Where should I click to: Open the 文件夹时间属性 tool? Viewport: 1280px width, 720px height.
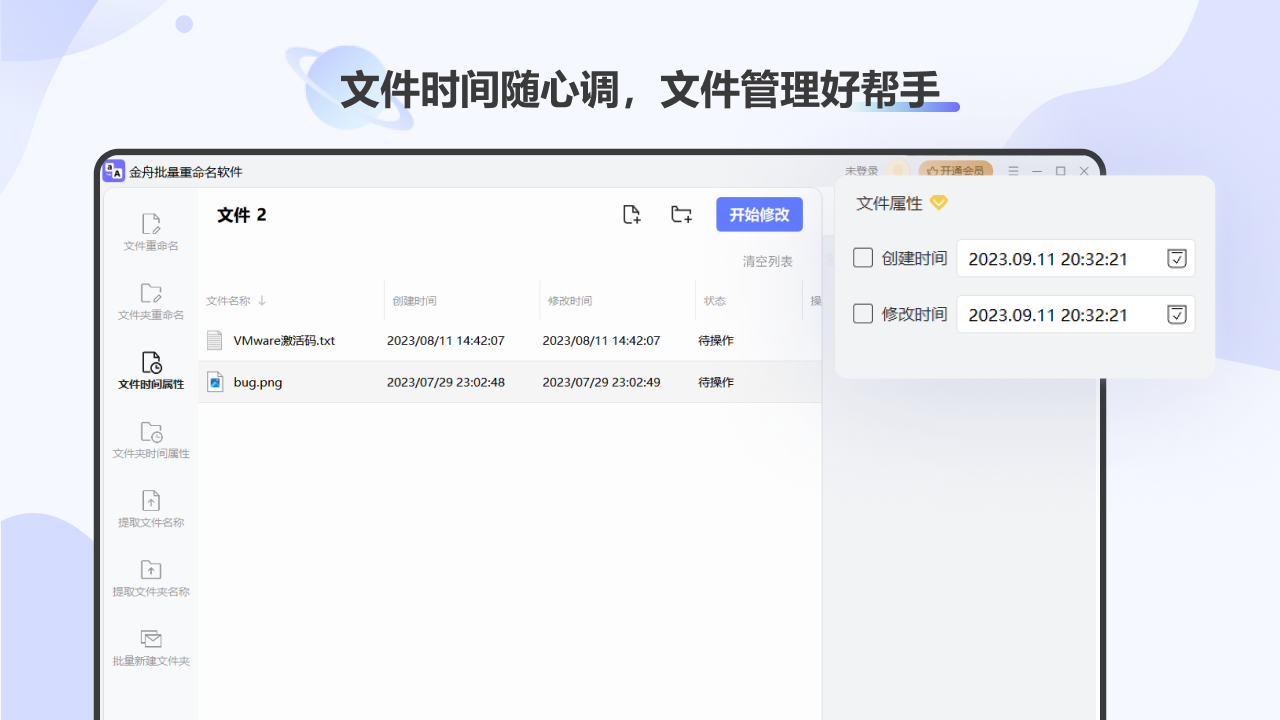point(150,440)
